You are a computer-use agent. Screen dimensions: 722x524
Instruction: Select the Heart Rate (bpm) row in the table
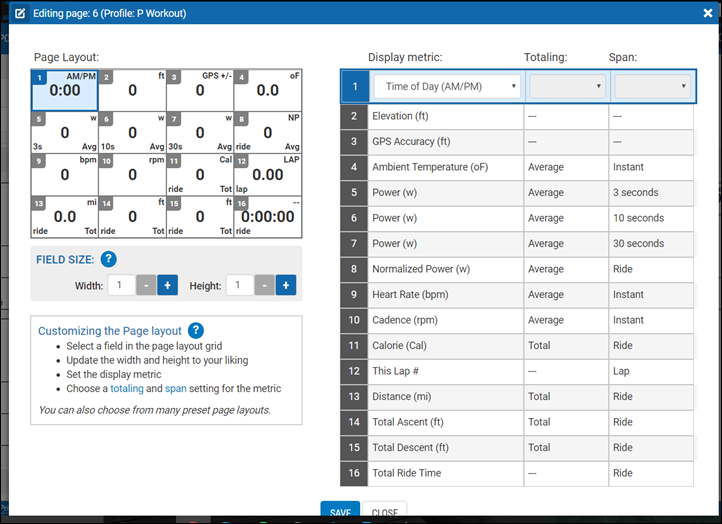(x=444, y=294)
